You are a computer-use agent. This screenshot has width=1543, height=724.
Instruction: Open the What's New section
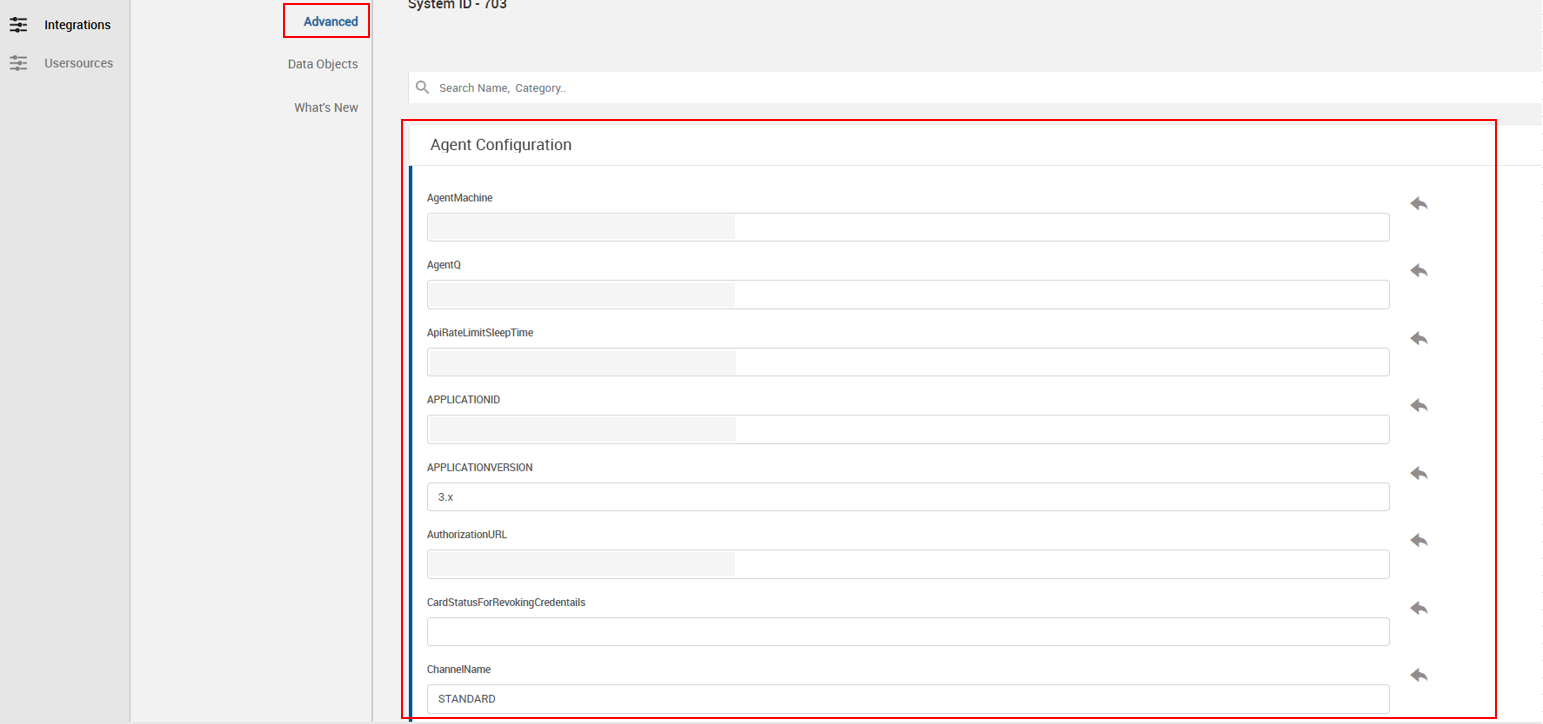[325, 107]
